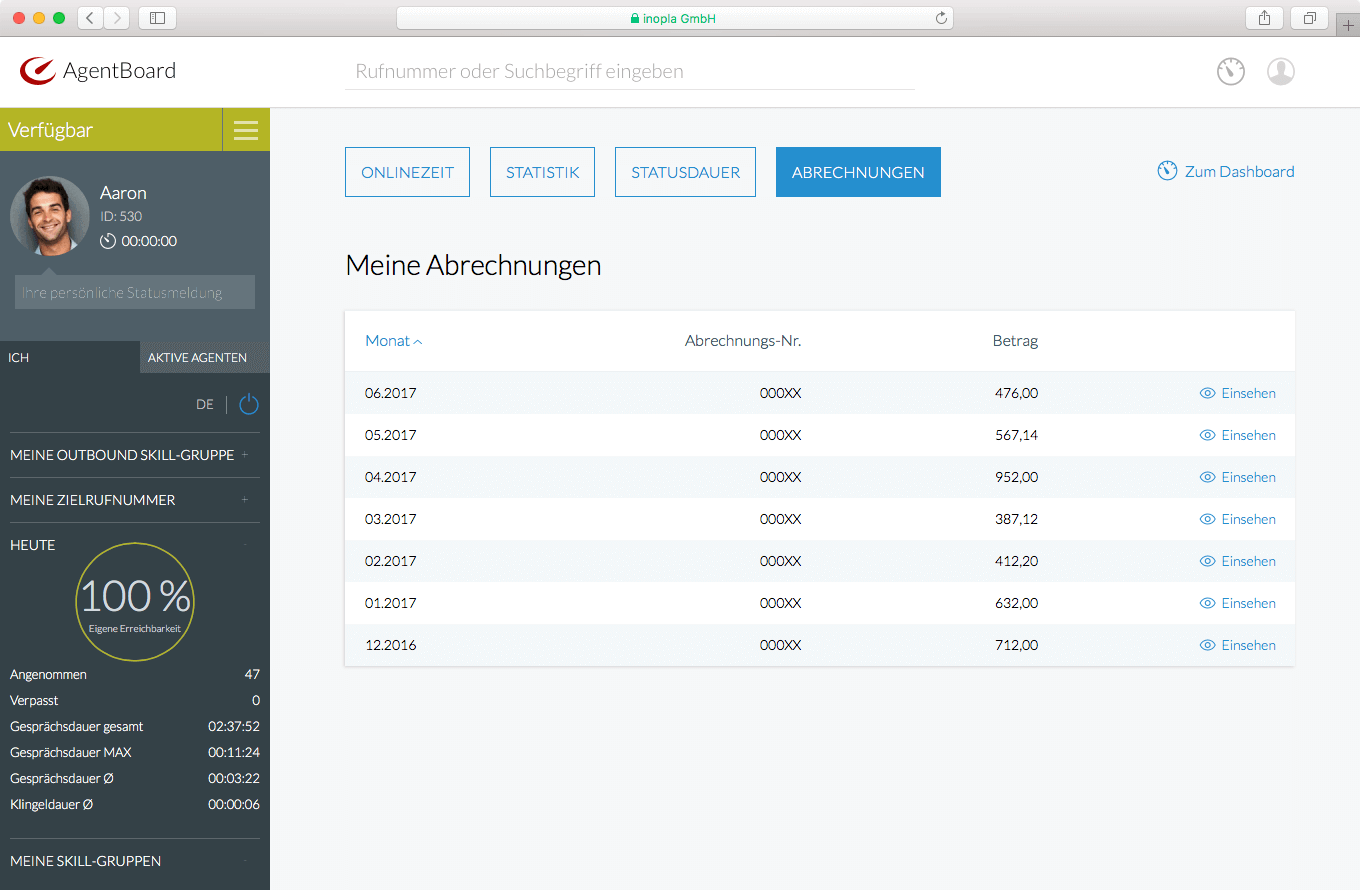
Task: Open the Statistik tab
Action: tap(542, 172)
